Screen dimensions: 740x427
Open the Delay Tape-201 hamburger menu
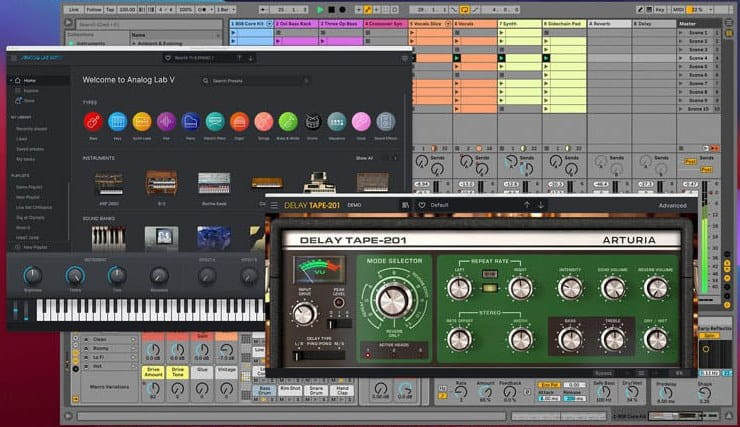tap(274, 205)
